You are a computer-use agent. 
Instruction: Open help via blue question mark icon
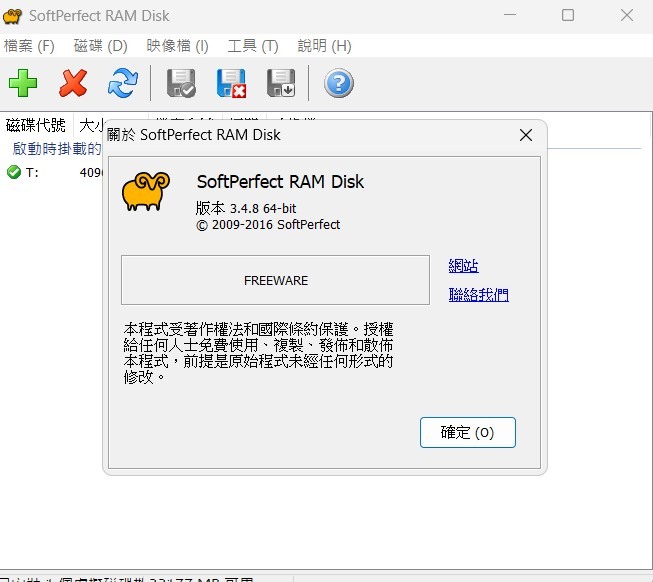coord(339,83)
